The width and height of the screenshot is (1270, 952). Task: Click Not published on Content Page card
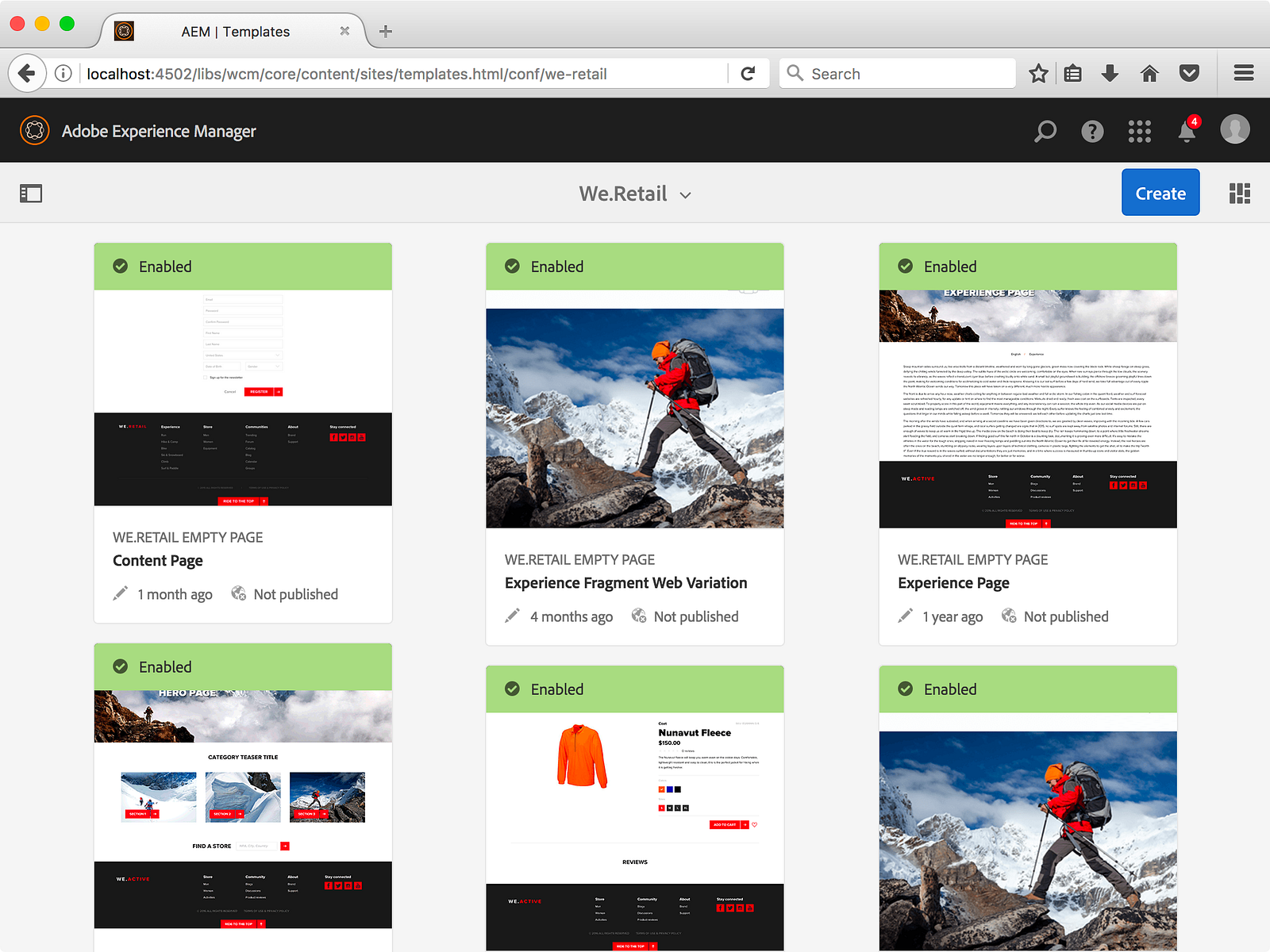point(296,594)
